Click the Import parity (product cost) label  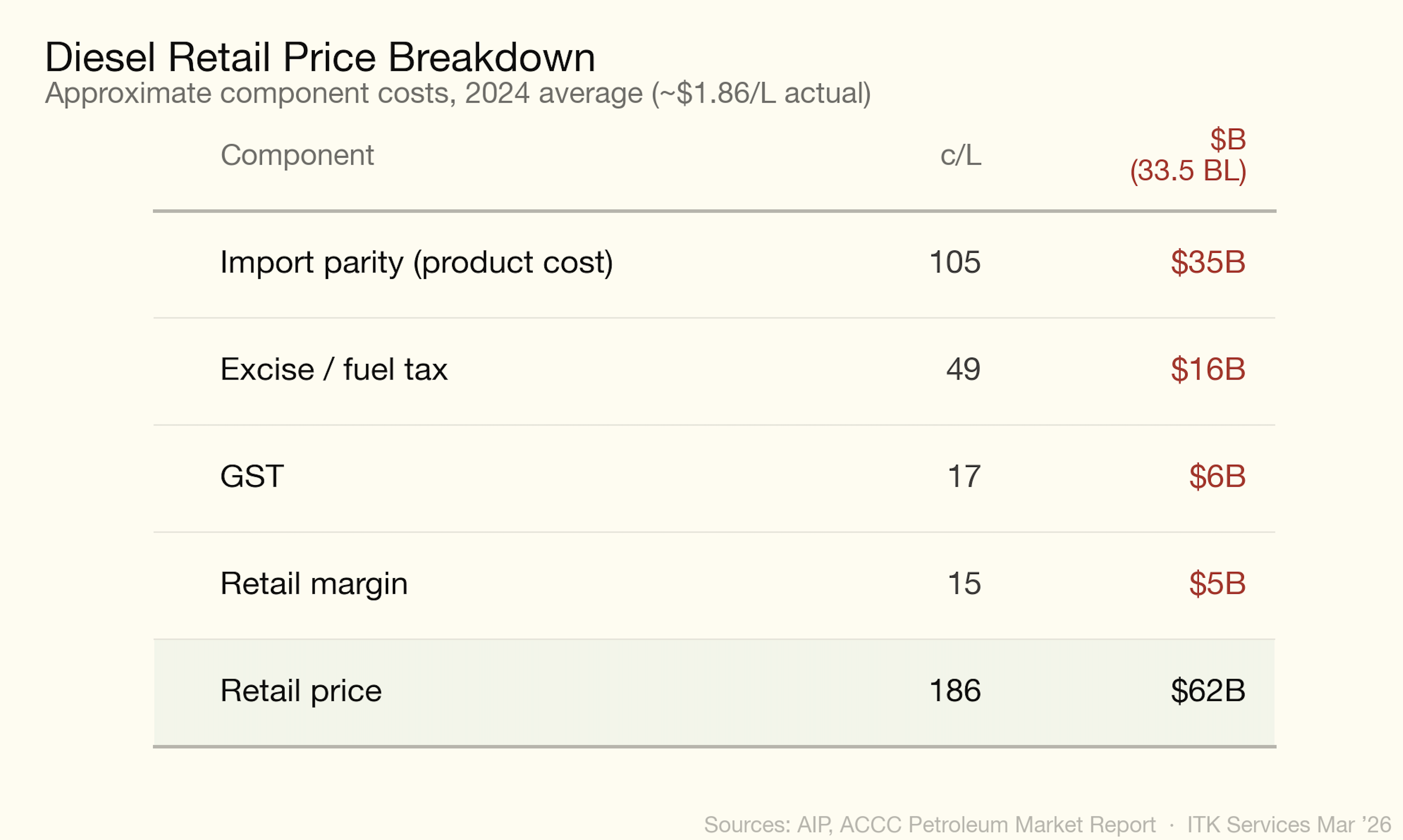(x=416, y=263)
